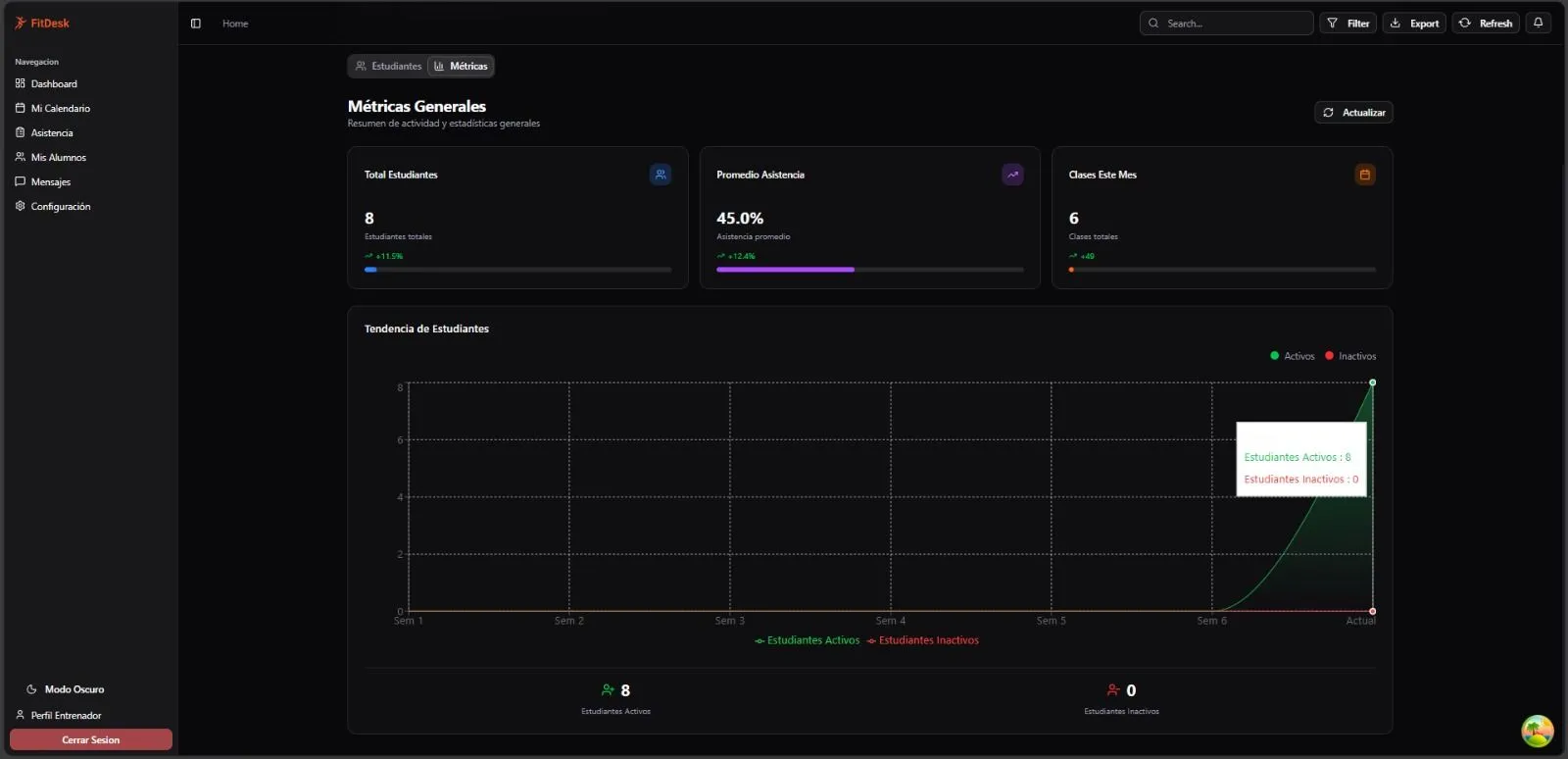Open Perfil Entrenador in the sidebar
This screenshot has width=1568, height=759.
[x=66, y=715]
